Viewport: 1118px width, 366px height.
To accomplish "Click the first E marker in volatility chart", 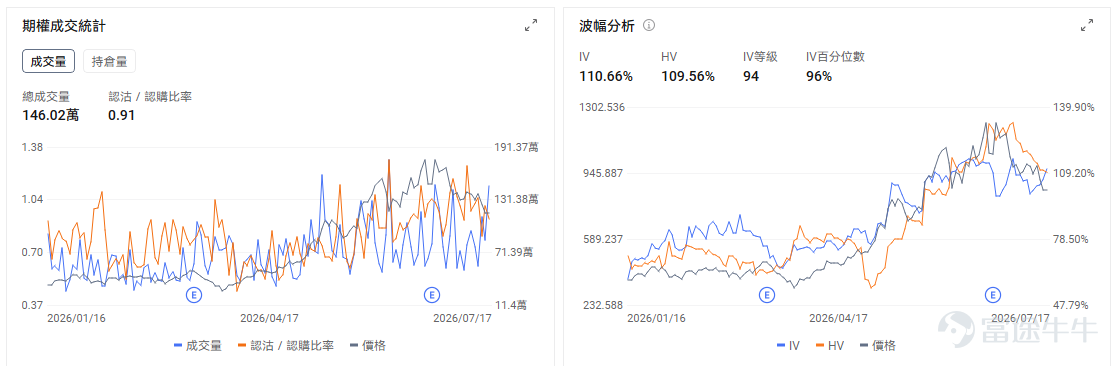I will (766, 294).
